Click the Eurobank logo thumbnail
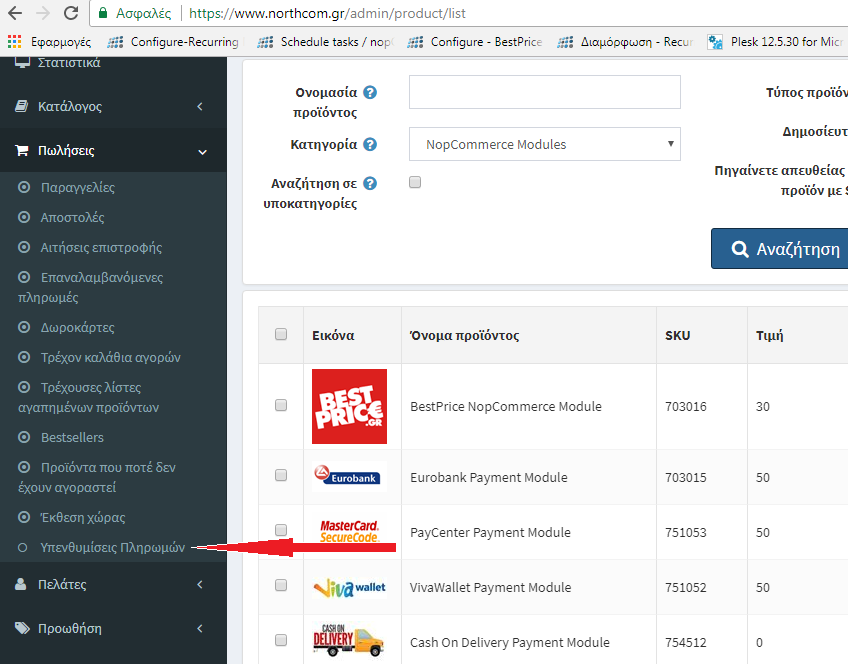Image resolution: width=848 pixels, height=664 pixels. [349, 476]
